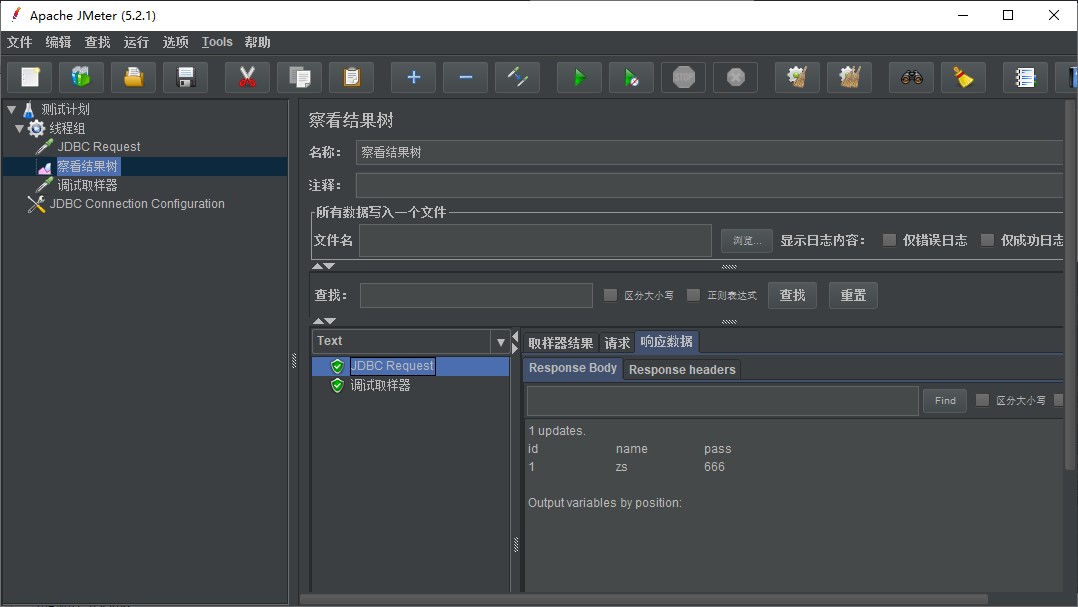
Task: Click the vertical scrollbar on right edge
Action: (1070, 285)
